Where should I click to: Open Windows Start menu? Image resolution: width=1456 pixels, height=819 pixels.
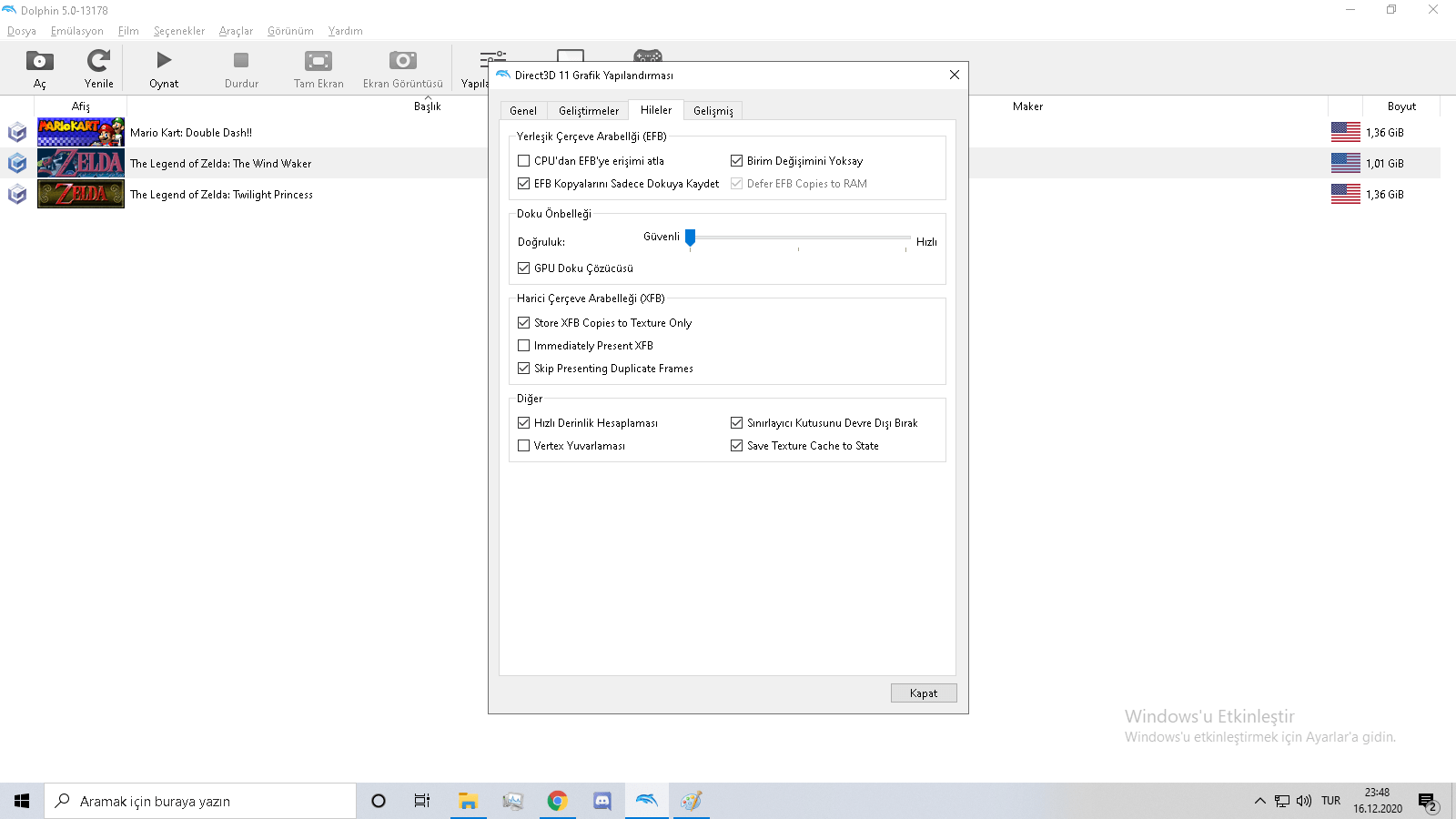click(22, 801)
